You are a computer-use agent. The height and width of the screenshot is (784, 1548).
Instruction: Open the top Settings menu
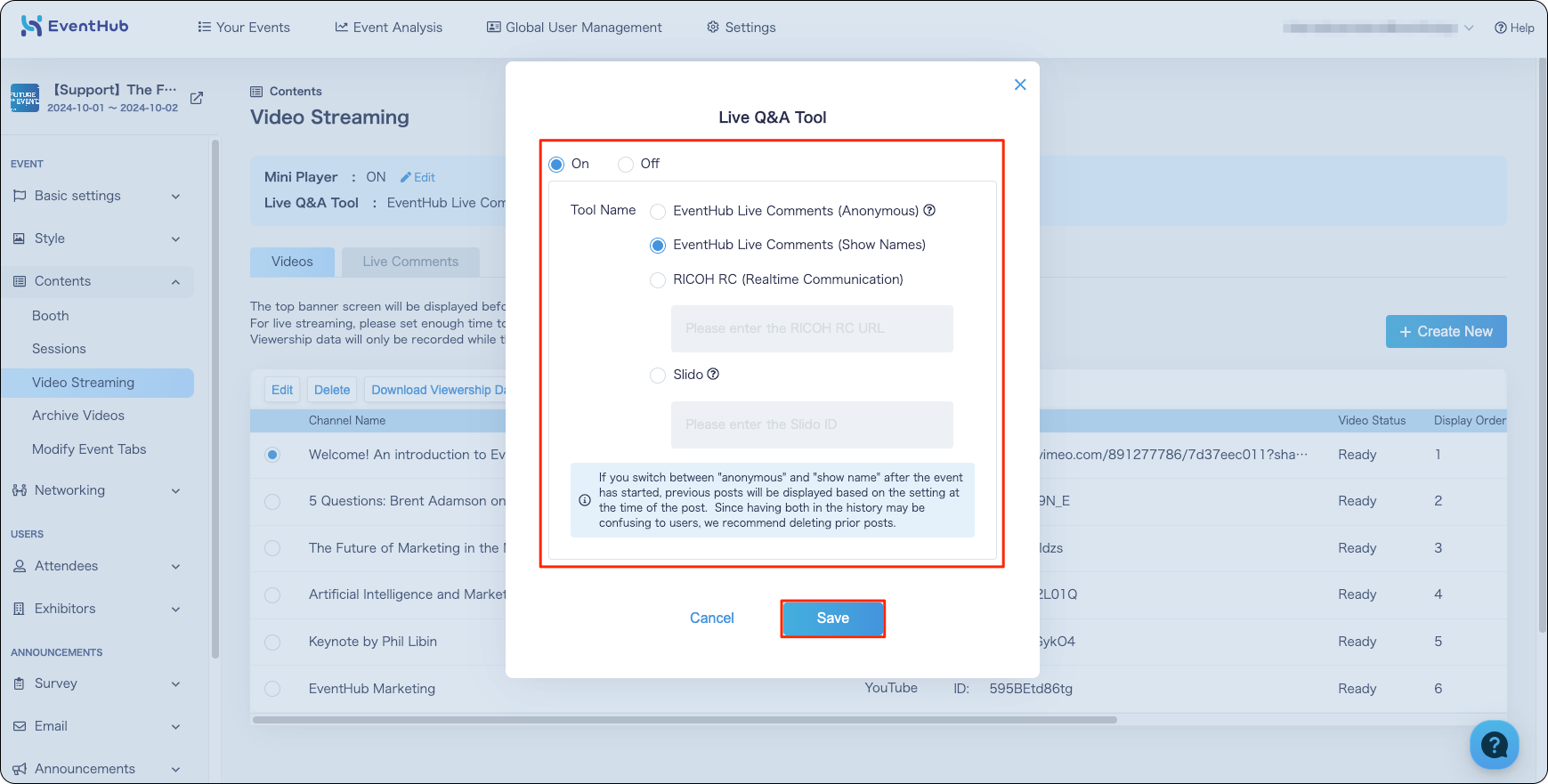click(x=742, y=28)
